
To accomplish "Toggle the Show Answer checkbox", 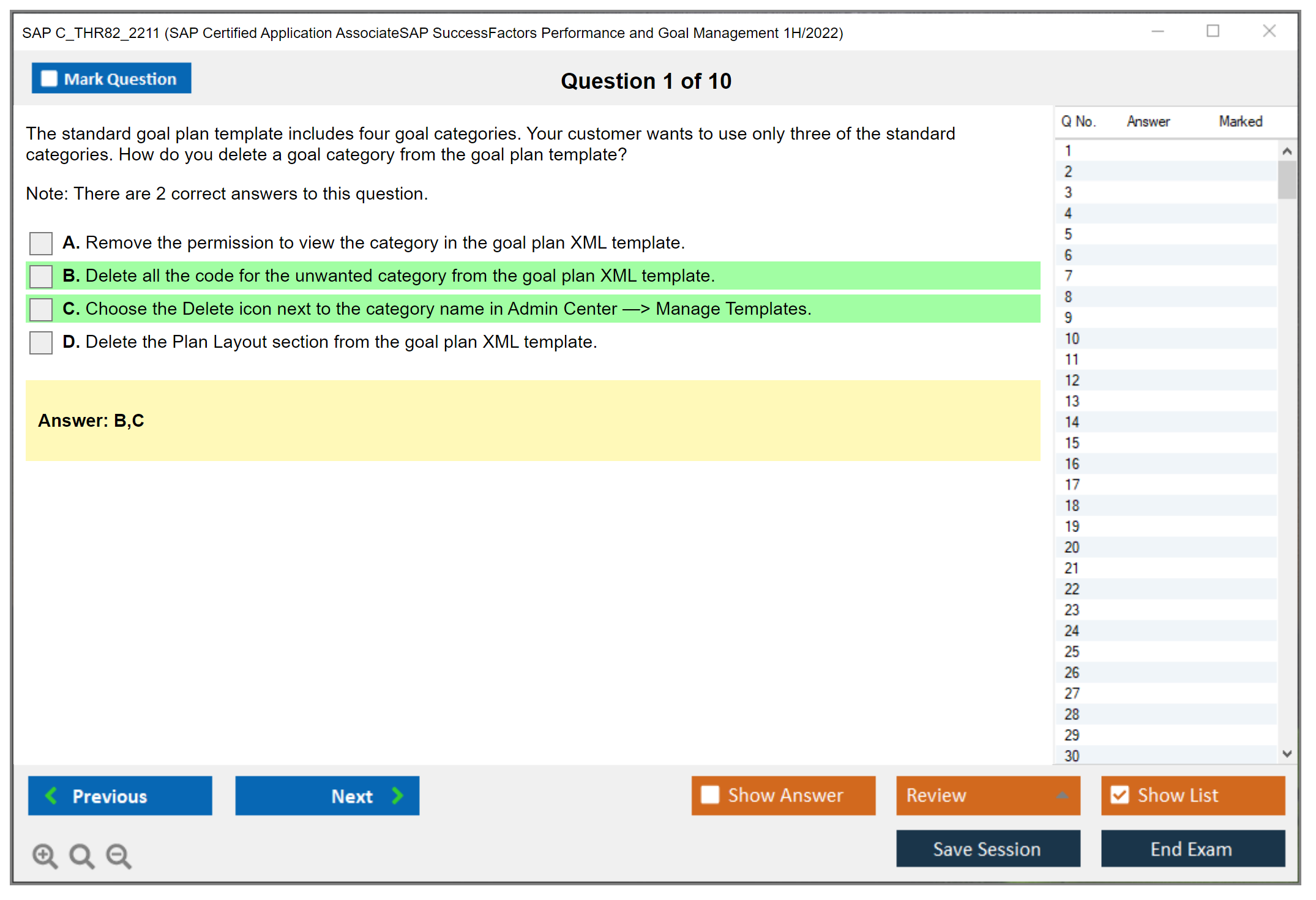I will 710,795.
